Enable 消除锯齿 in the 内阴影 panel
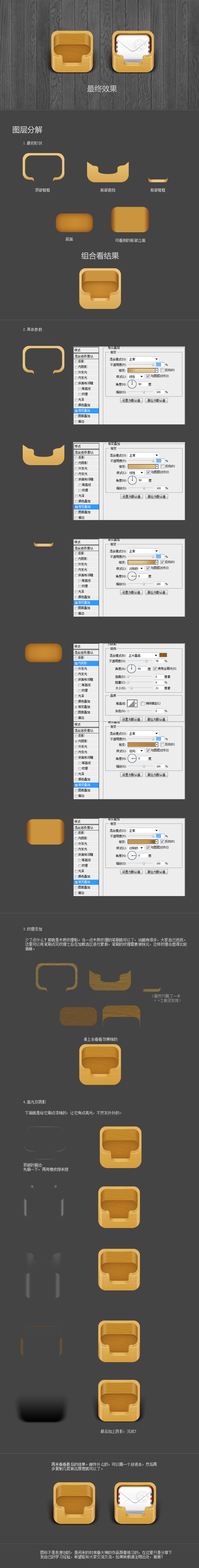Viewport: 199px width, 1568px height. [142, 703]
